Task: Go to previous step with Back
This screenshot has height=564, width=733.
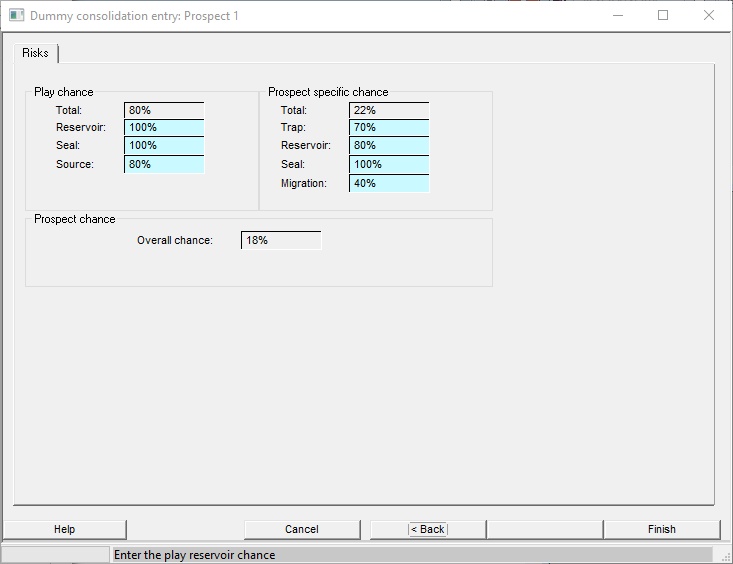Action: tap(427, 529)
